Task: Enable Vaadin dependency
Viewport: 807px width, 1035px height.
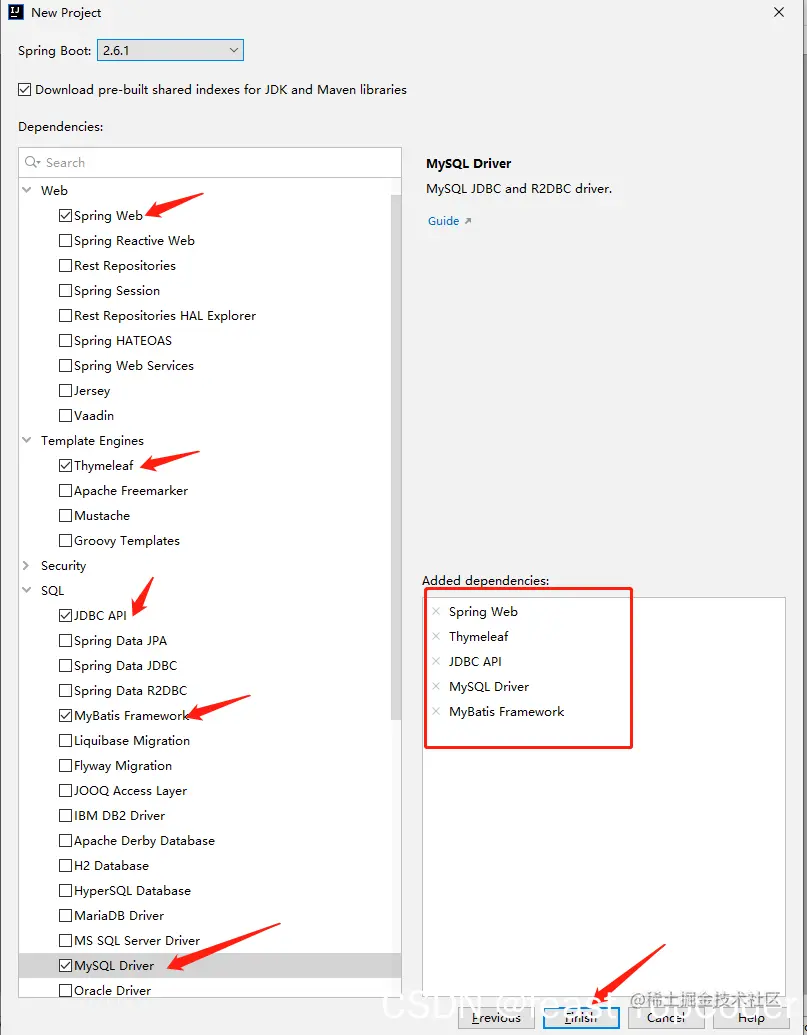Action: (65, 415)
